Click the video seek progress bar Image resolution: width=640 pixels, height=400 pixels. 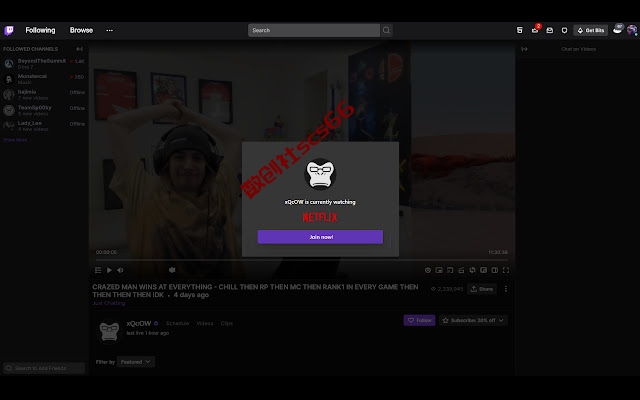302,260
